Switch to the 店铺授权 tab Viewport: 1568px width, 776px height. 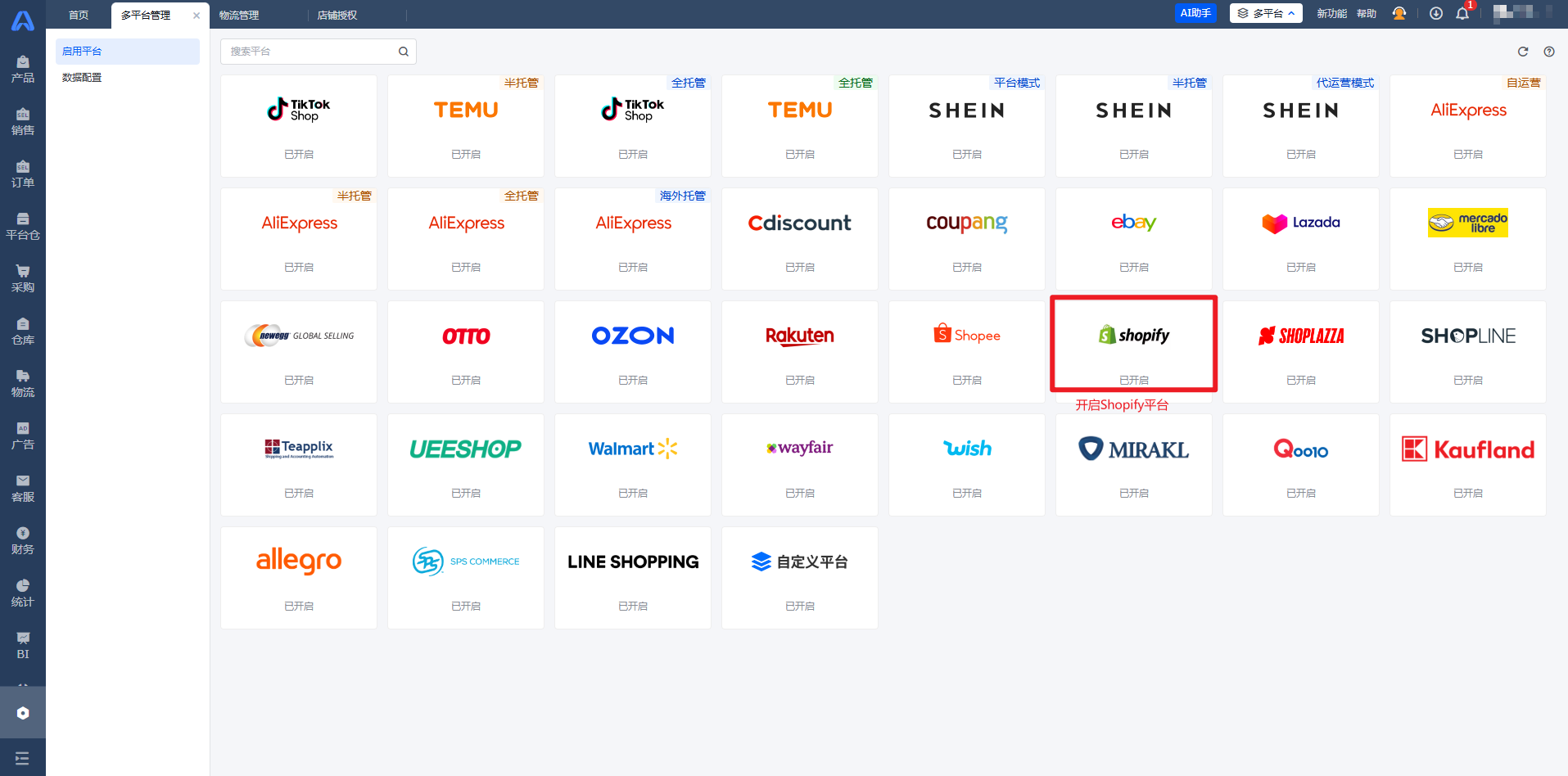point(337,16)
